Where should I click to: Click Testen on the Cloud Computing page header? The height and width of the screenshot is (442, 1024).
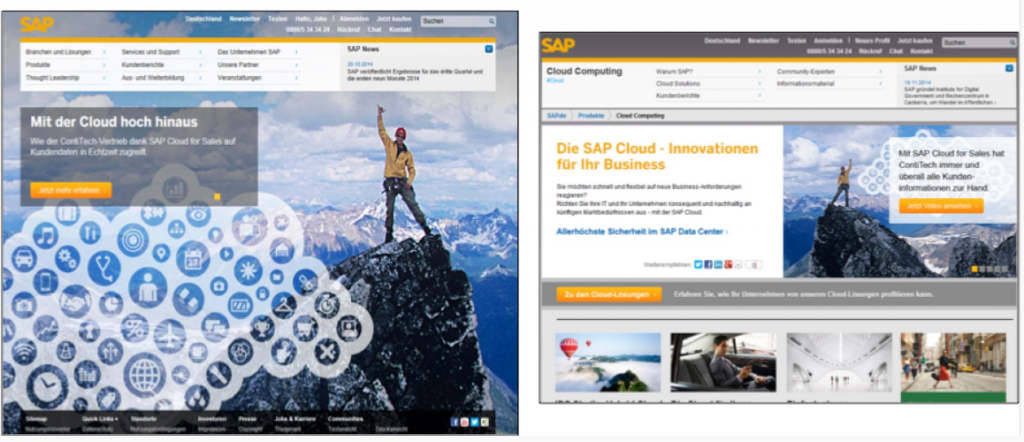(796, 40)
